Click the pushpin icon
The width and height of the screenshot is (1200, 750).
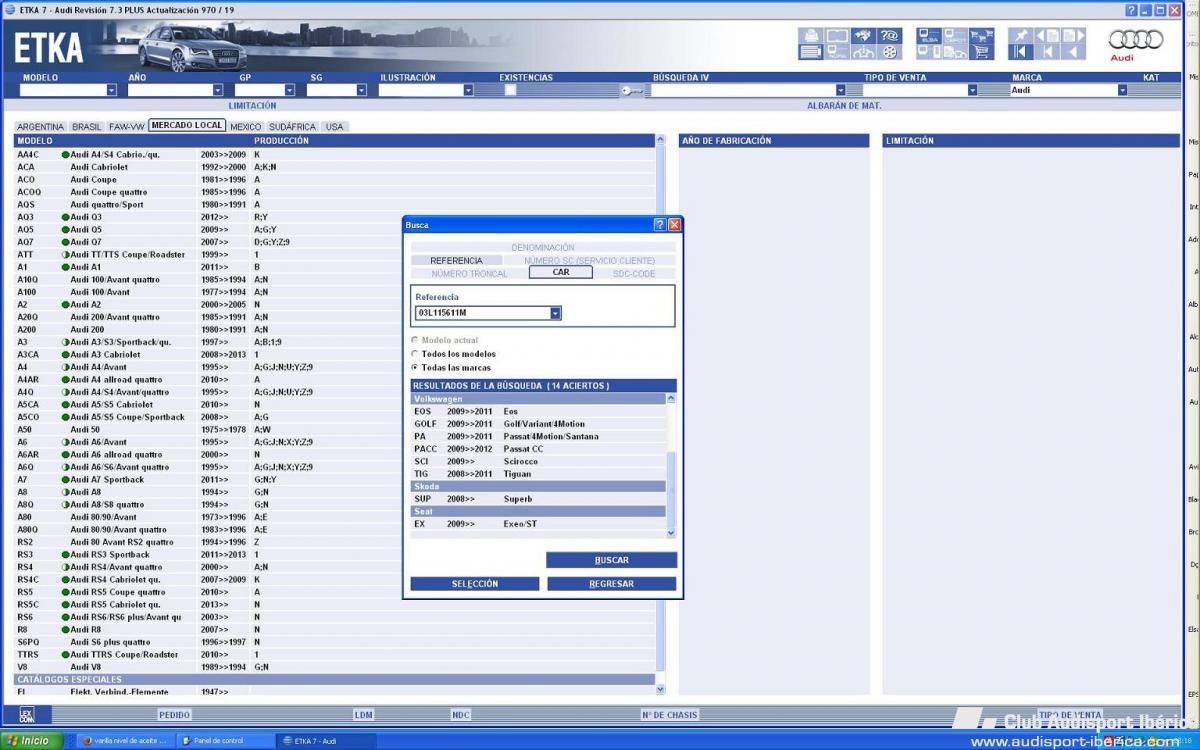click(x=1021, y=36)
